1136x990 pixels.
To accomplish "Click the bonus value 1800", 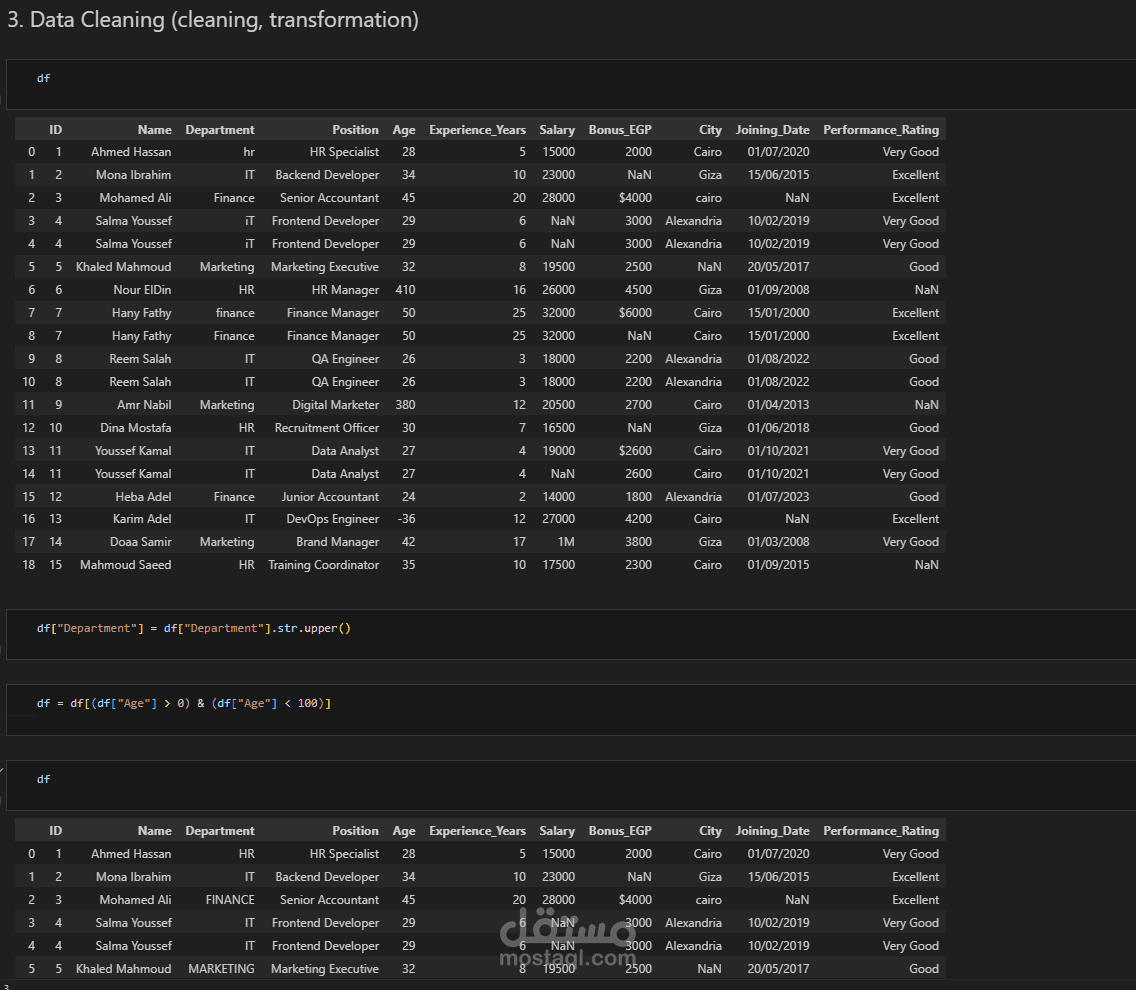I will [x=638, y=497].
